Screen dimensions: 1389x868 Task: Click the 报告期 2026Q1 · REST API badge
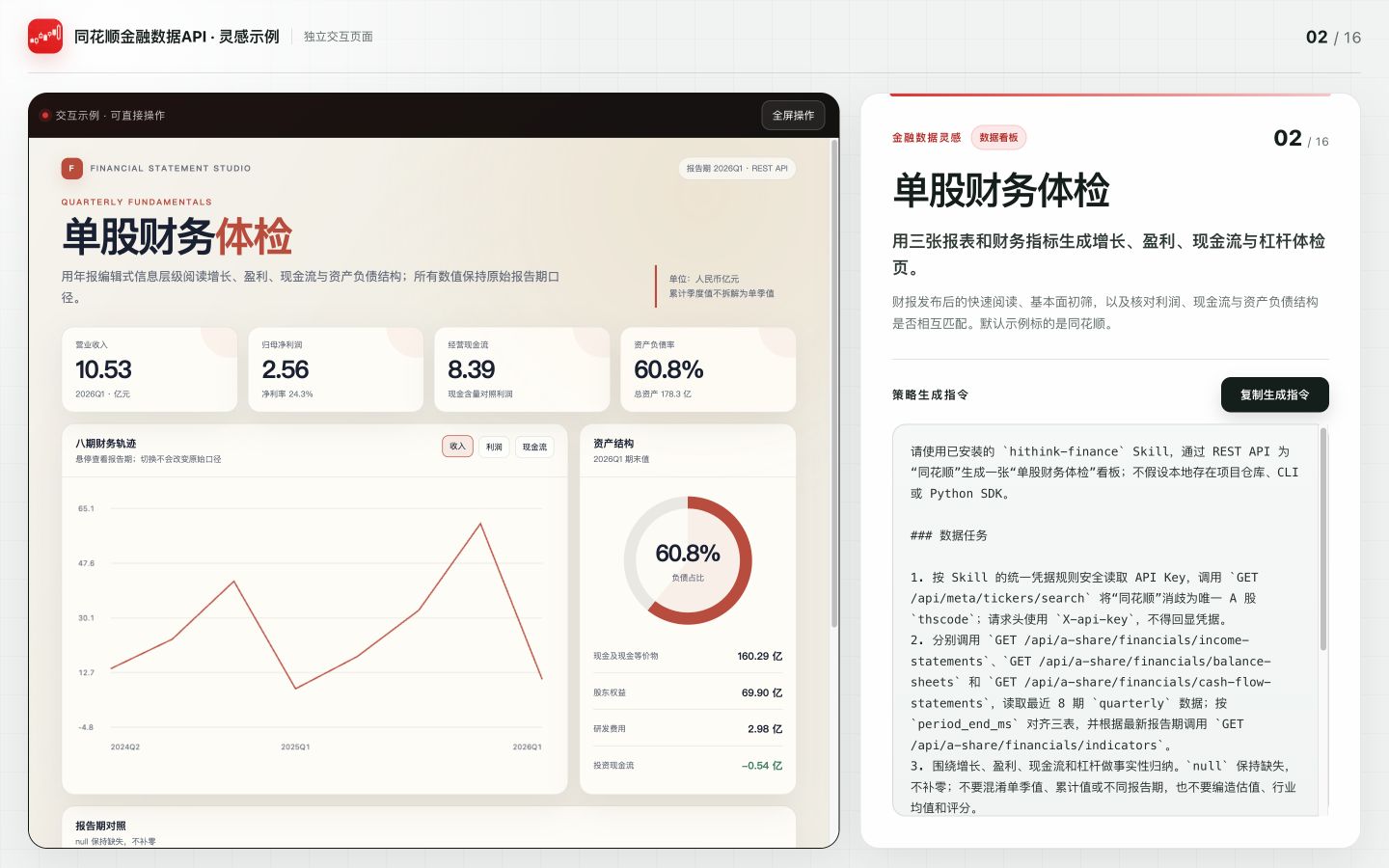[x=737, y=168]
